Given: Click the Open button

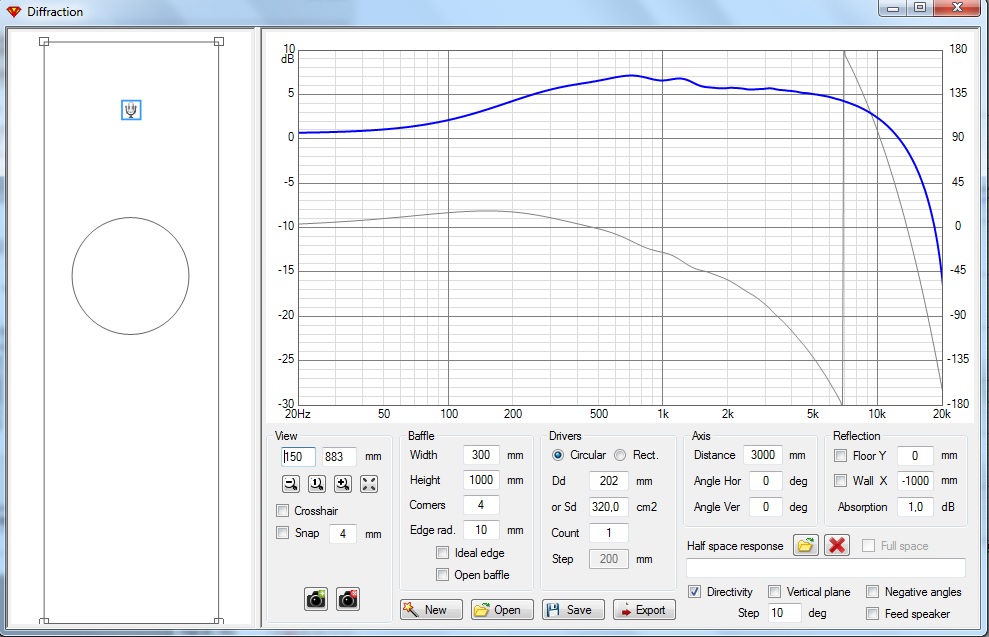Looking at the screenshot, I should click(x=502, y=610).
